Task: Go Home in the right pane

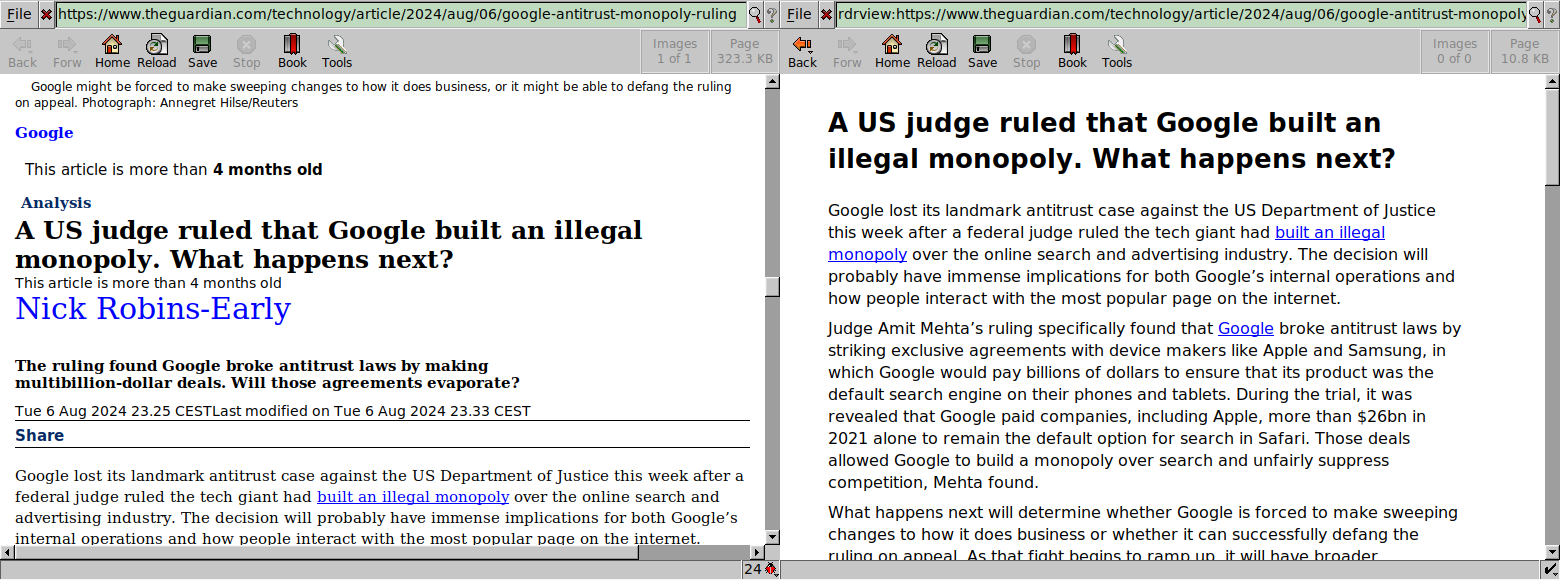Action: click(892, 52)
